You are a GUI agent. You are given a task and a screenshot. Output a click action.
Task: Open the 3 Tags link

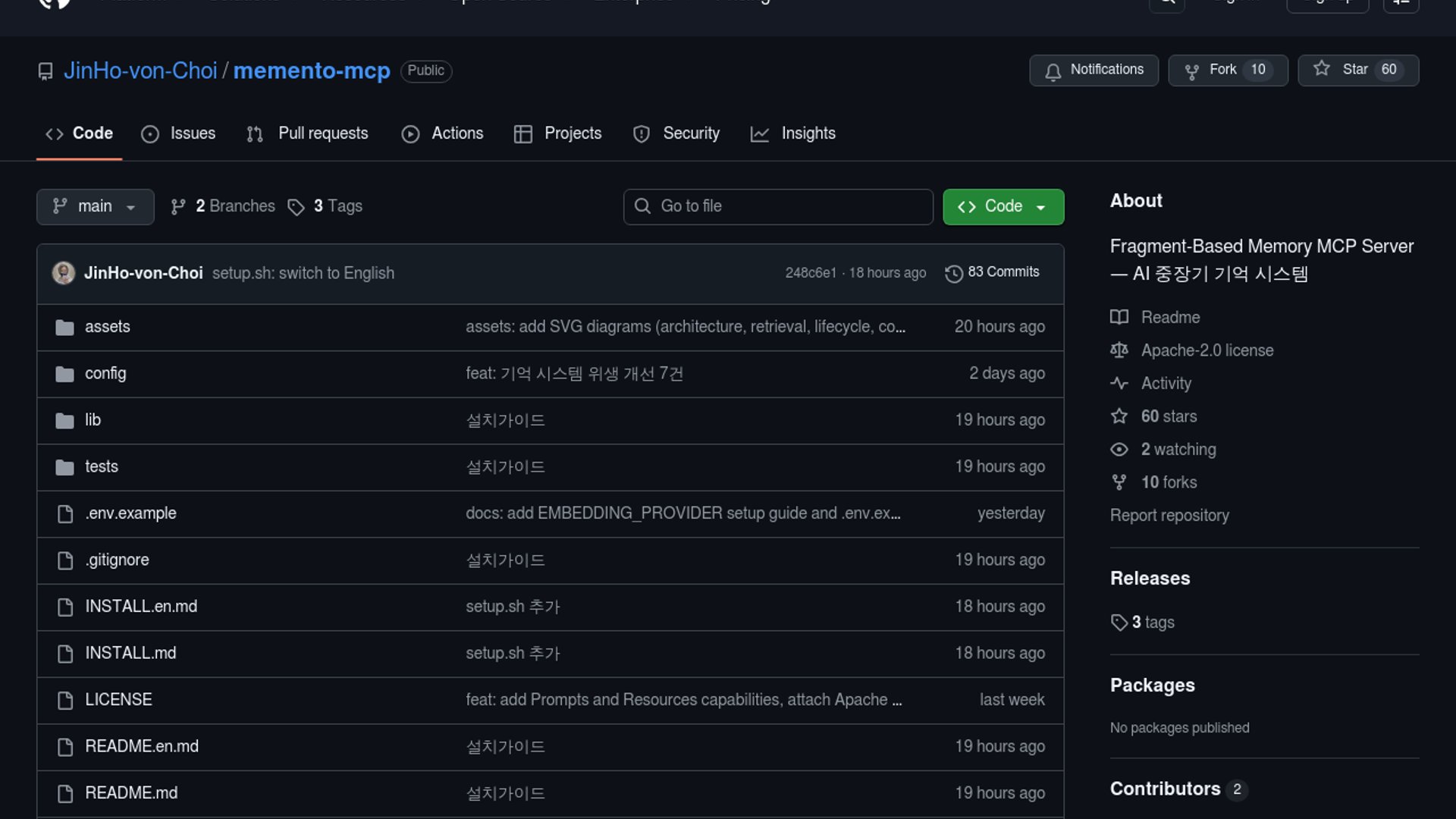325,206
